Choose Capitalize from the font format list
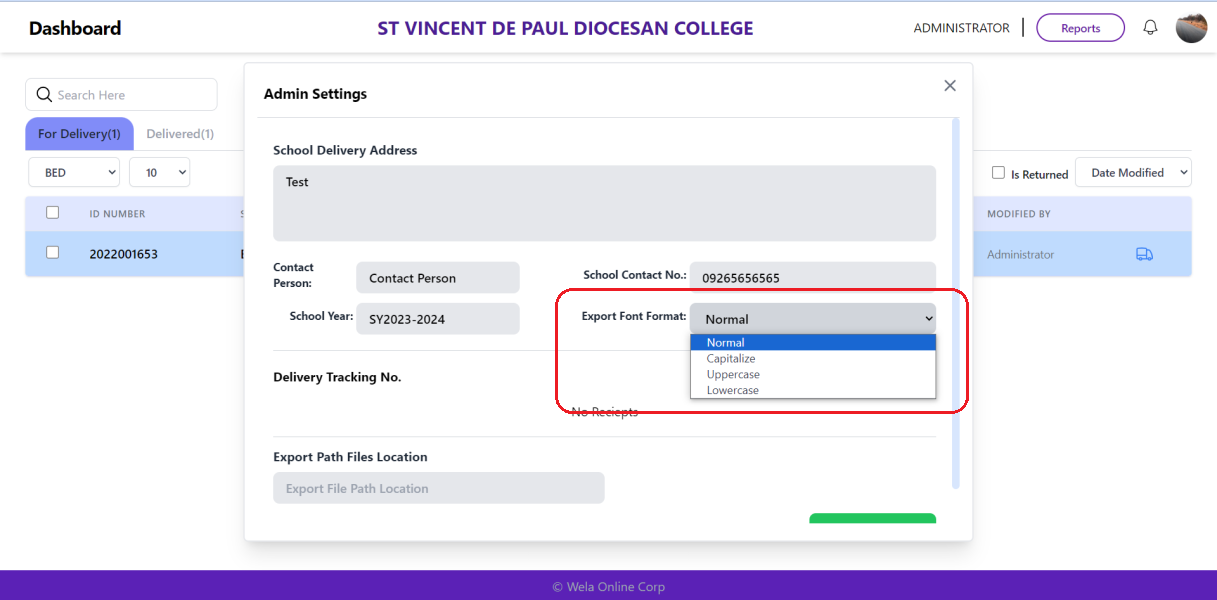 click(x=731, y=358)
